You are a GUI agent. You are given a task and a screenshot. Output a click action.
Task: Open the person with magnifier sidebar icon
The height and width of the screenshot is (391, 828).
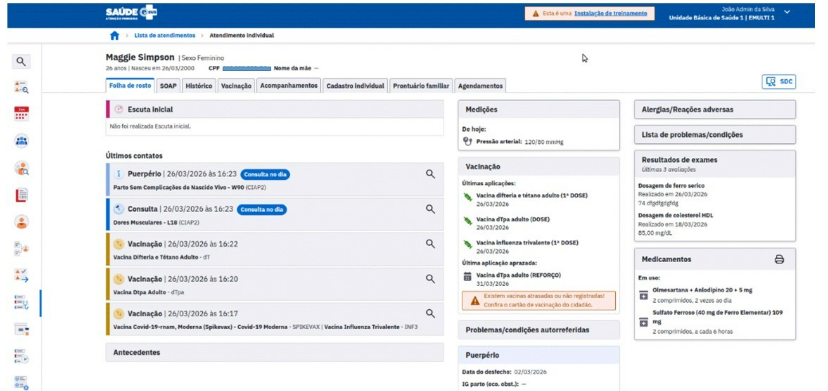pos(21,168)
